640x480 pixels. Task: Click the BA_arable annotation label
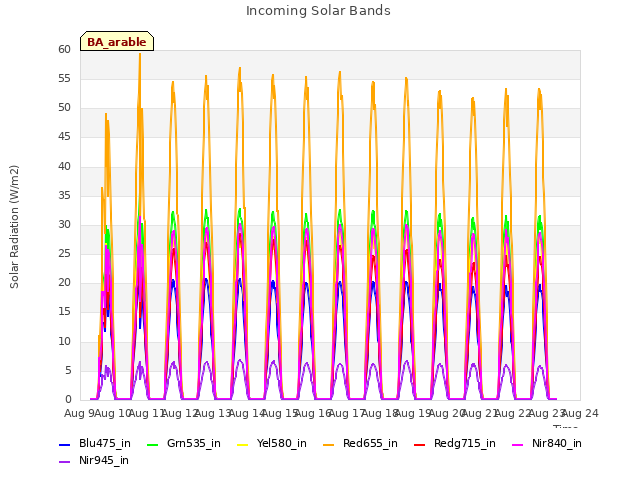pos(117,42)
